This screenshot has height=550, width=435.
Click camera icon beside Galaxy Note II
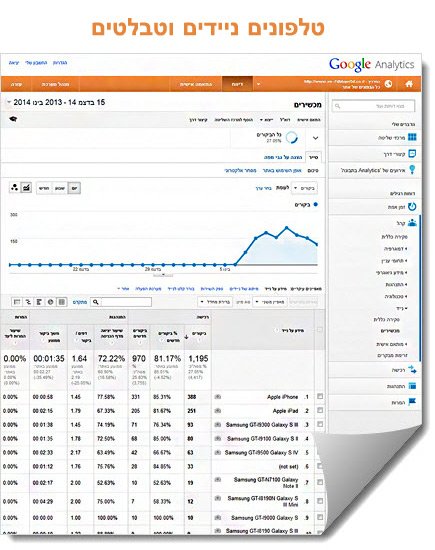(x=218, y=479)
